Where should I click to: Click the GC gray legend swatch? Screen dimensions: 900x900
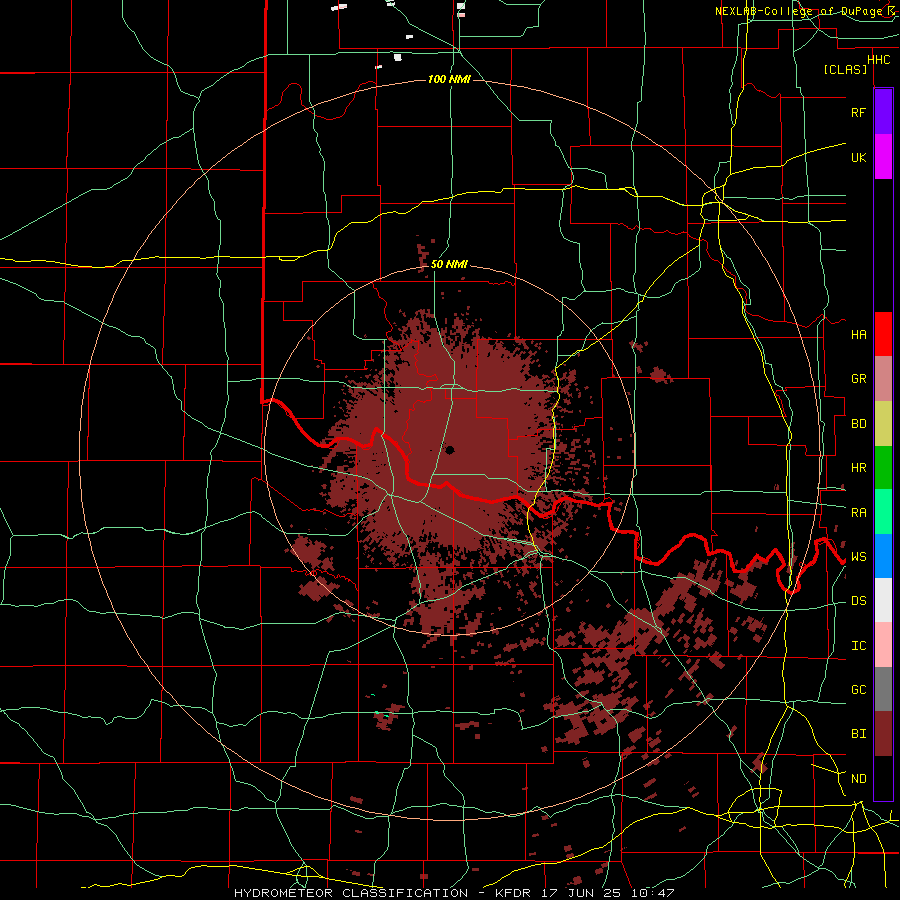pyautogui.click(x=883, y=689)
